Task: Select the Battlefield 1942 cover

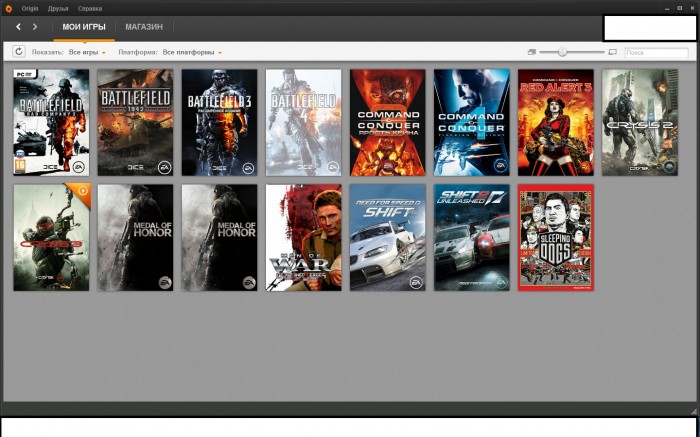Action: point(135,122)
